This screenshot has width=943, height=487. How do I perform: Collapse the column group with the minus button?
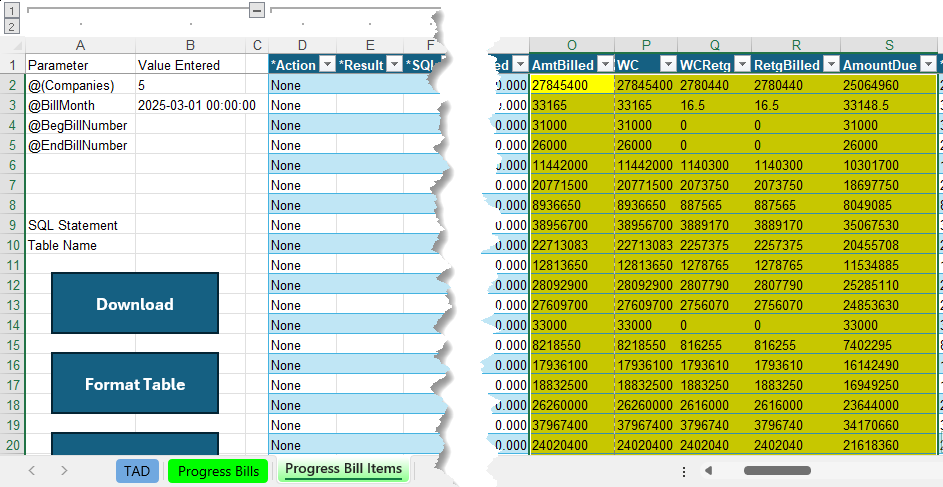[257, 10]
